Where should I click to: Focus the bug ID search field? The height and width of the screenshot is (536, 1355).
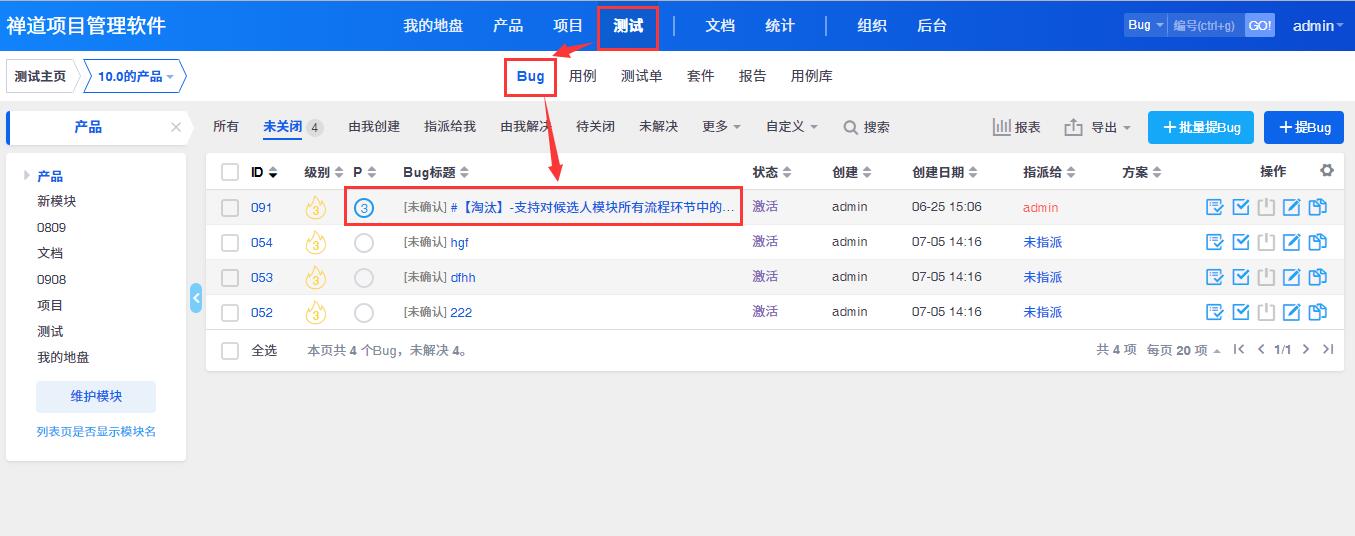pos(1207,26)
